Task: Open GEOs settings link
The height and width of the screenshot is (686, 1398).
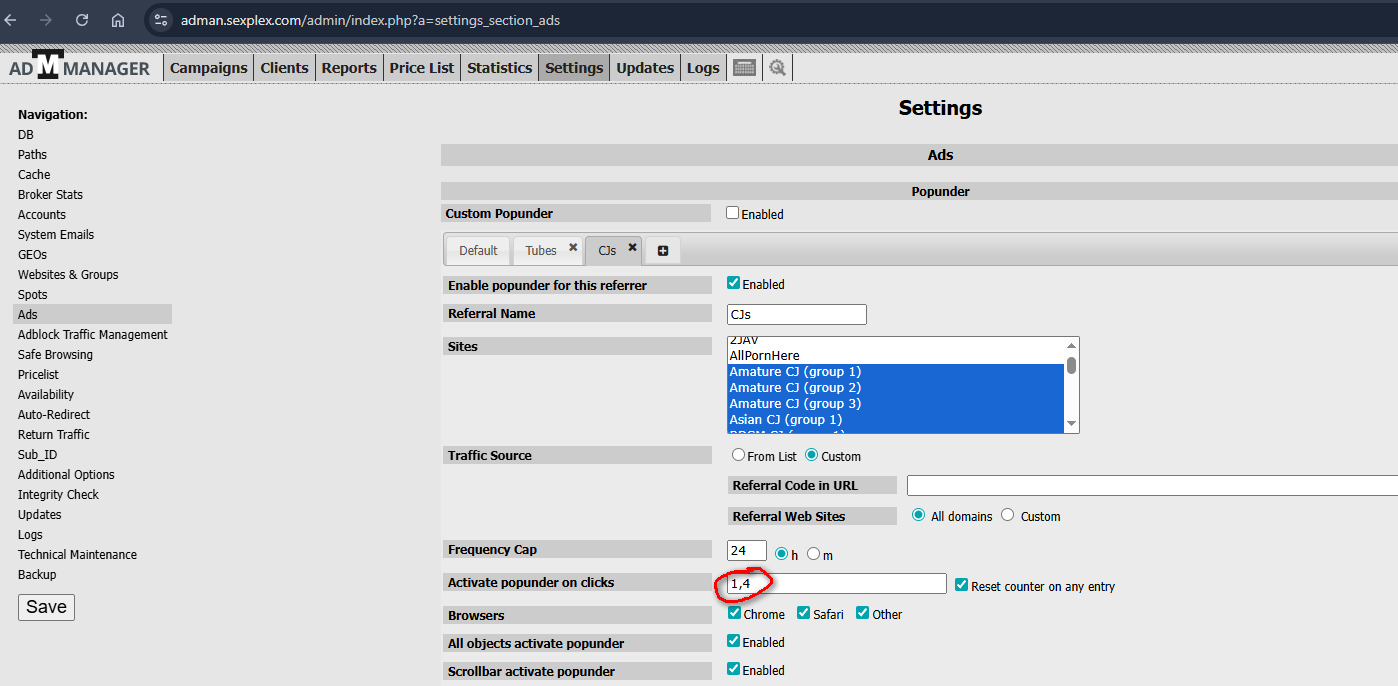Action: pos(32,254)
